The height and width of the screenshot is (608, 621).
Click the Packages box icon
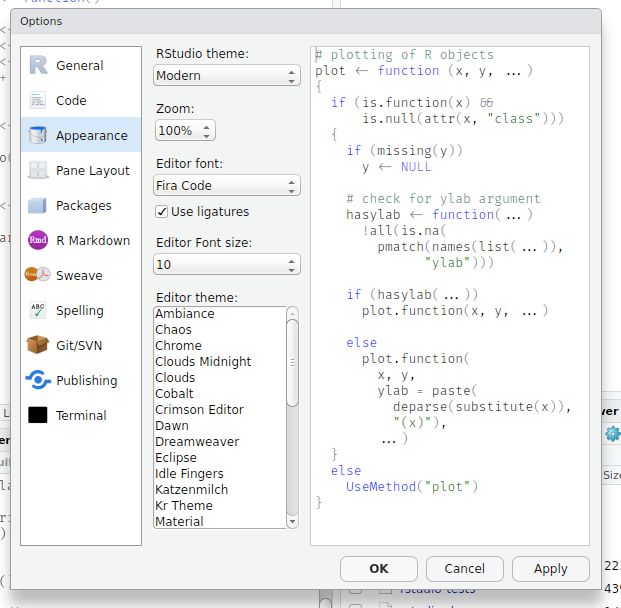point(38,205)
